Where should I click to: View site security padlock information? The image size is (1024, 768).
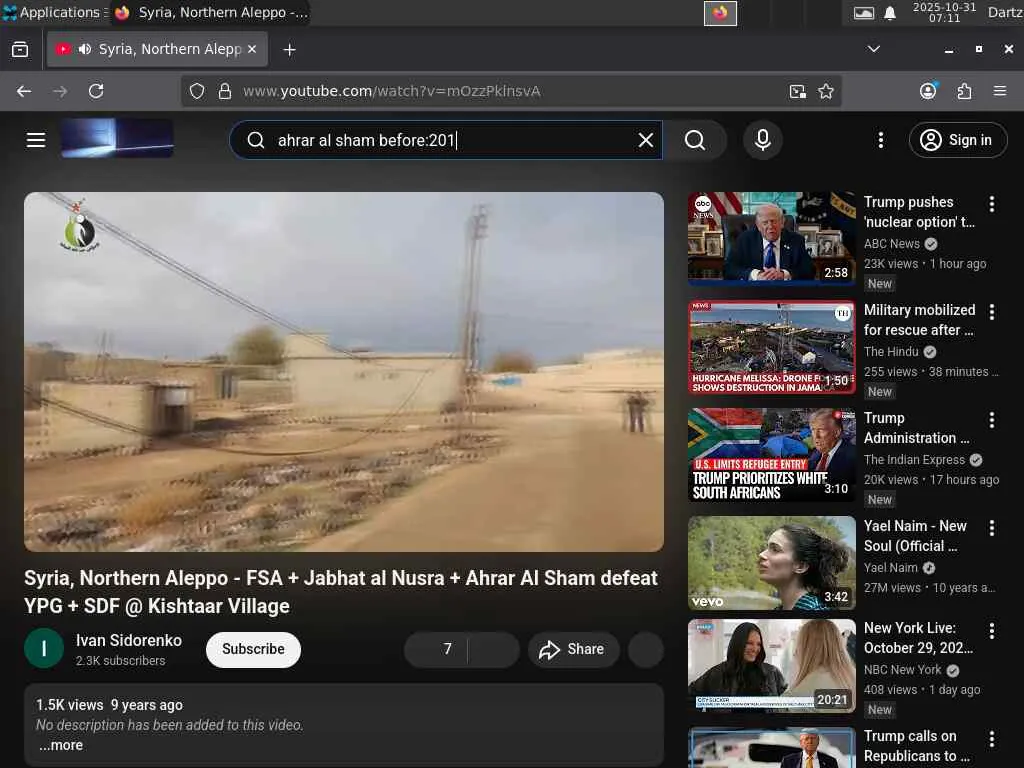click(x=225, y=91)
